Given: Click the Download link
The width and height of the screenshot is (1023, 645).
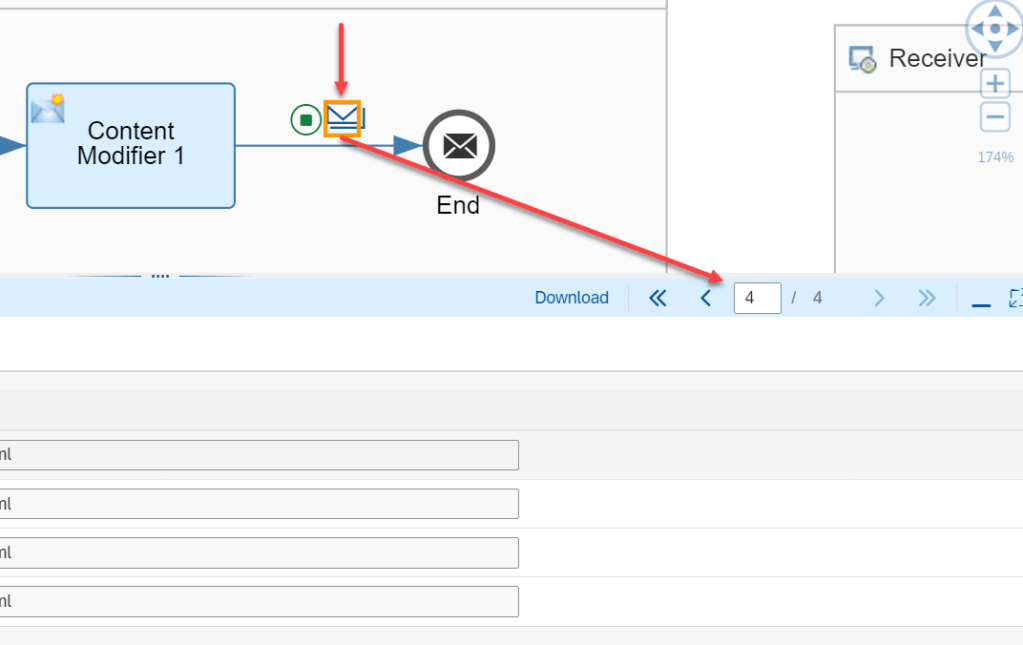Looking at the screenshot, I should tap(571, 298).
